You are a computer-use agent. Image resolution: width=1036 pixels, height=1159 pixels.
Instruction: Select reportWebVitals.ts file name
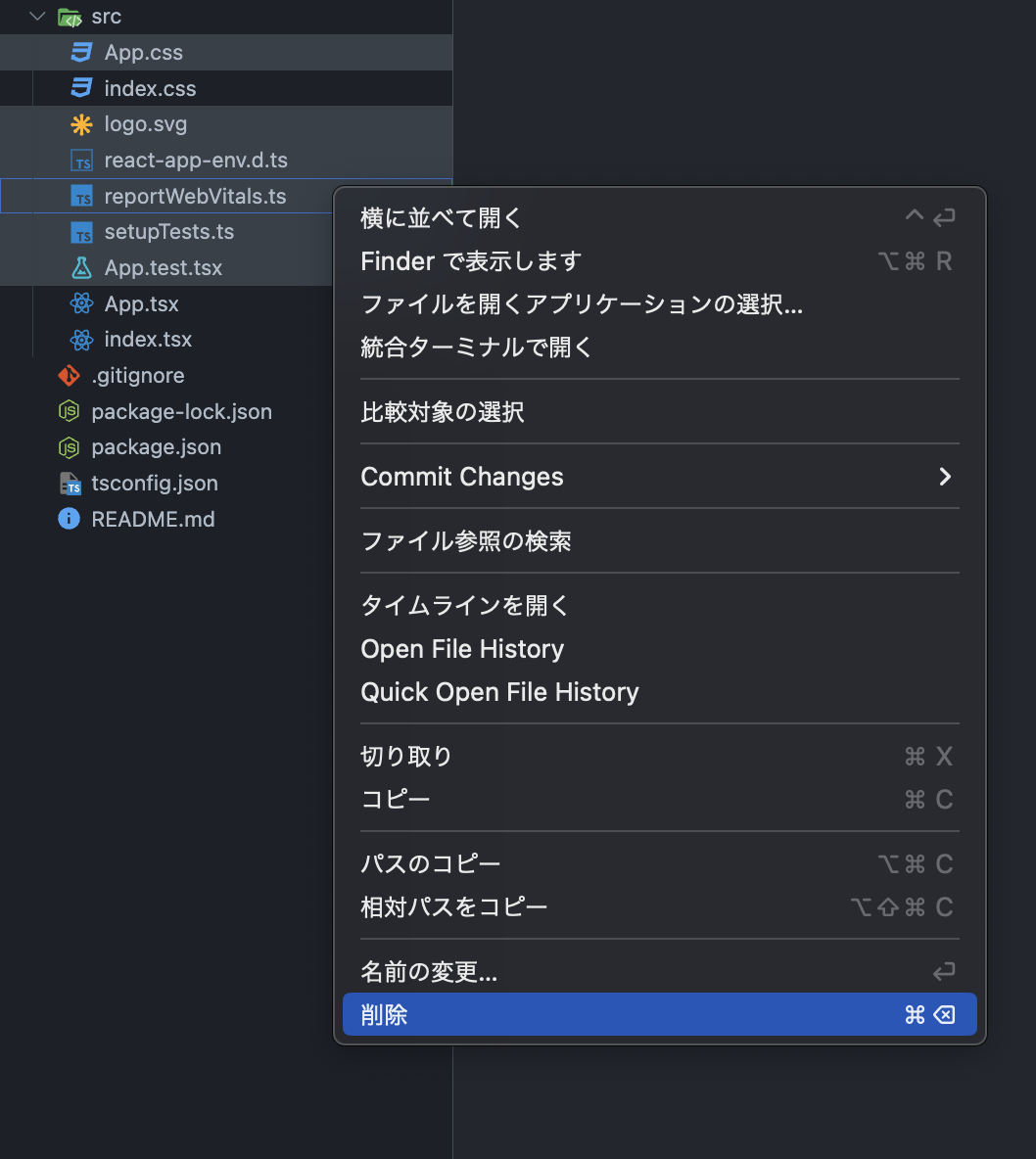(x=195, y=196)
